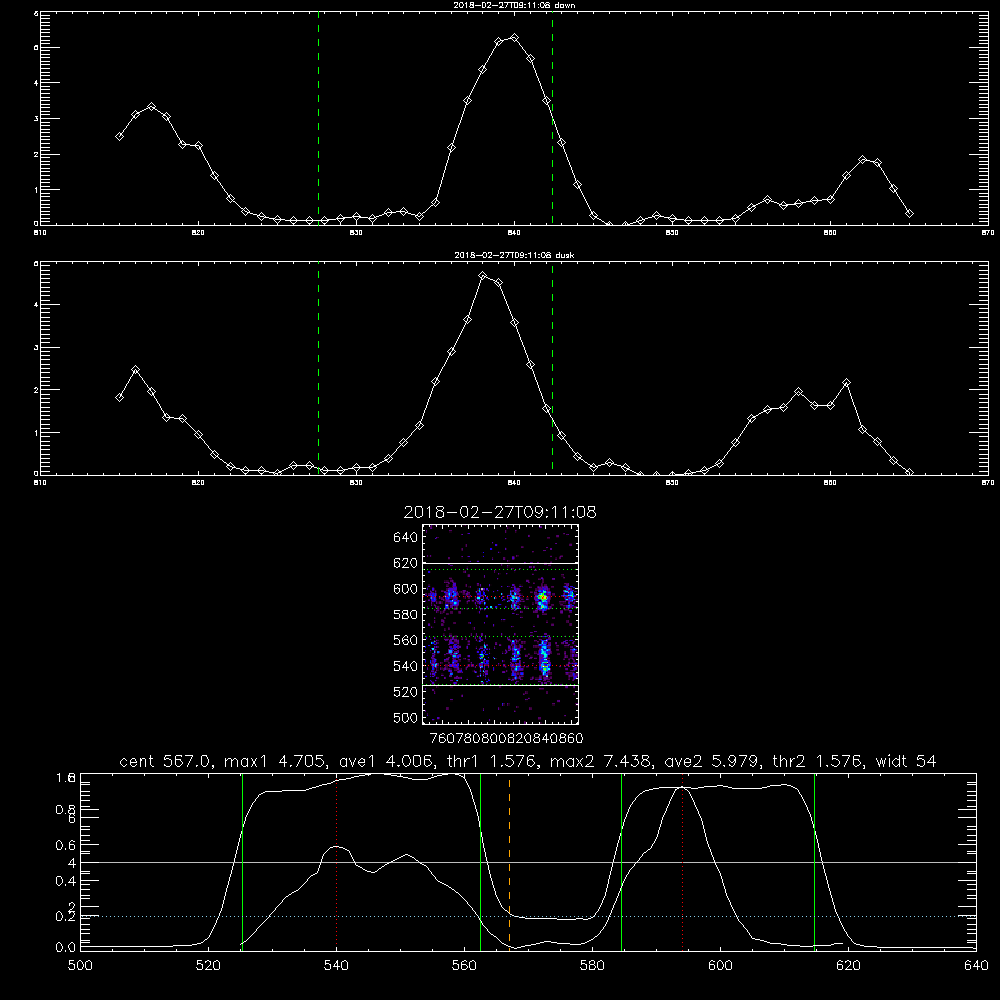Click the '520' y-axis label beside the spectral image
Image resolution: width=1000 pixels, height=1000 pixels.
pos(405,692)
